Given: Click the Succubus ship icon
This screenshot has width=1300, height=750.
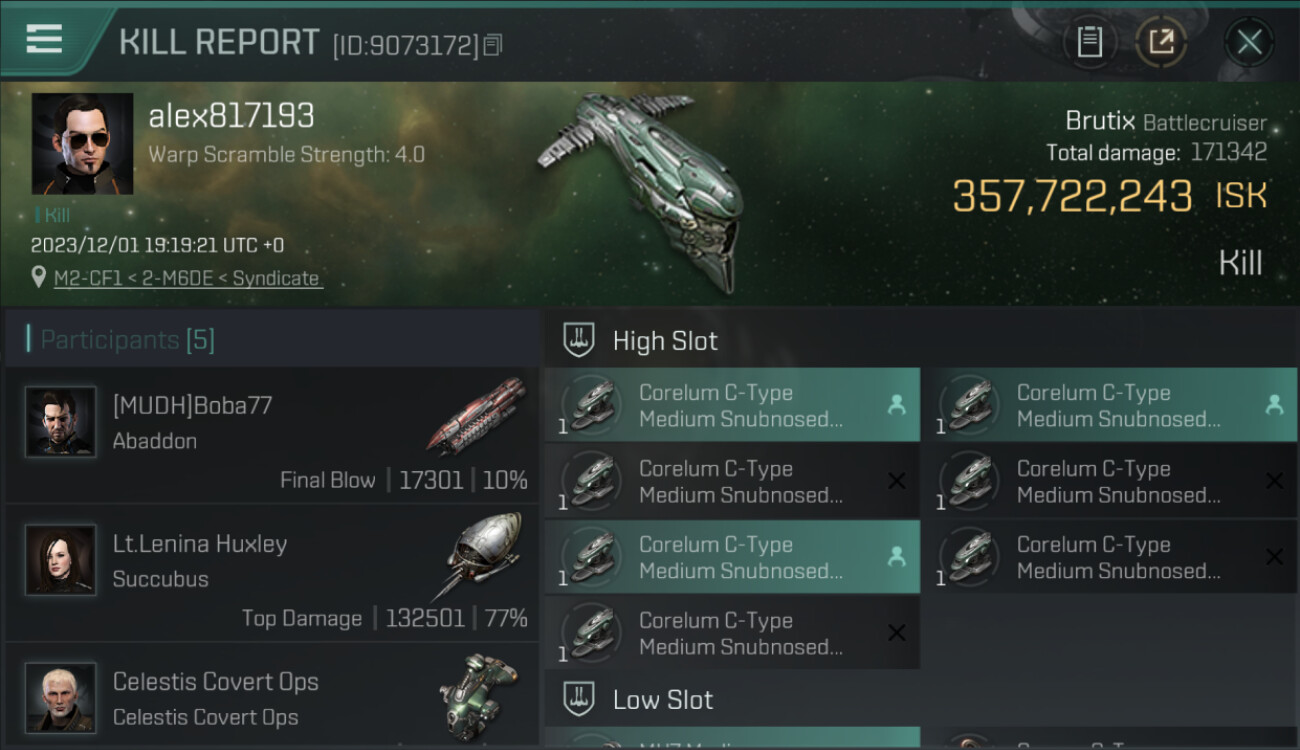Looking at the screenshot, I should click(x=482, y=553).
